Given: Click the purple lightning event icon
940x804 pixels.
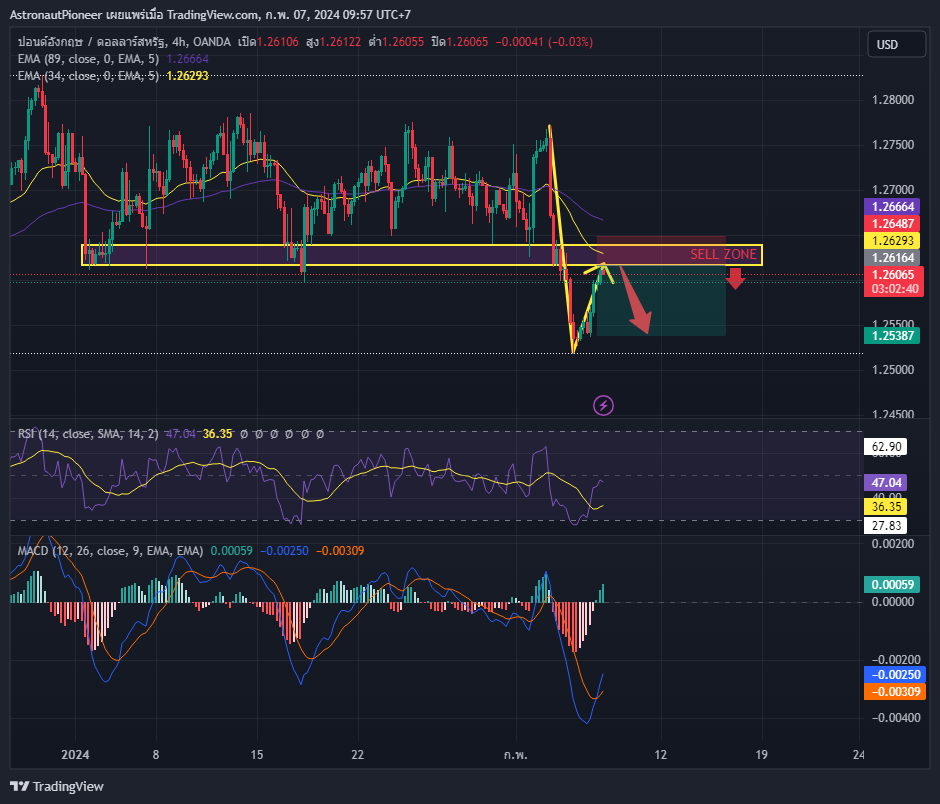Looking at the screenshot, I should (x=603, y=405).
